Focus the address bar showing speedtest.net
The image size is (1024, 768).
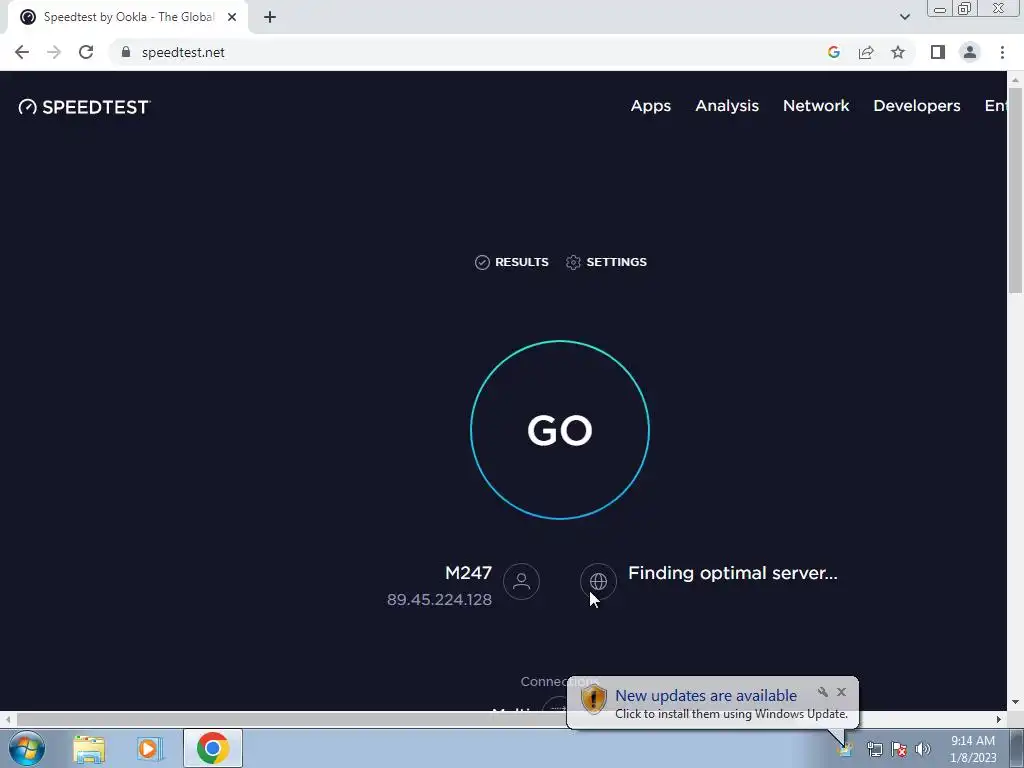point(470,52)
